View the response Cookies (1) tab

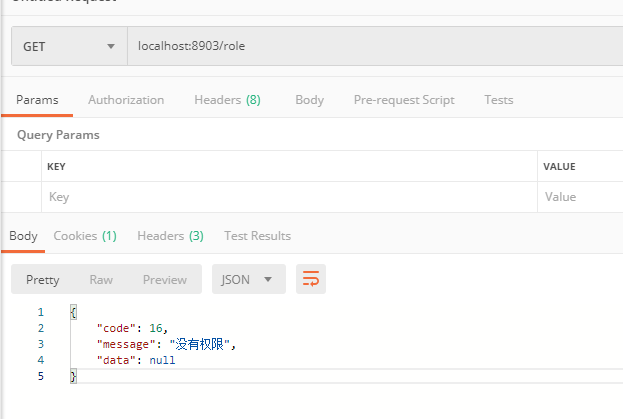pos(85,236)
